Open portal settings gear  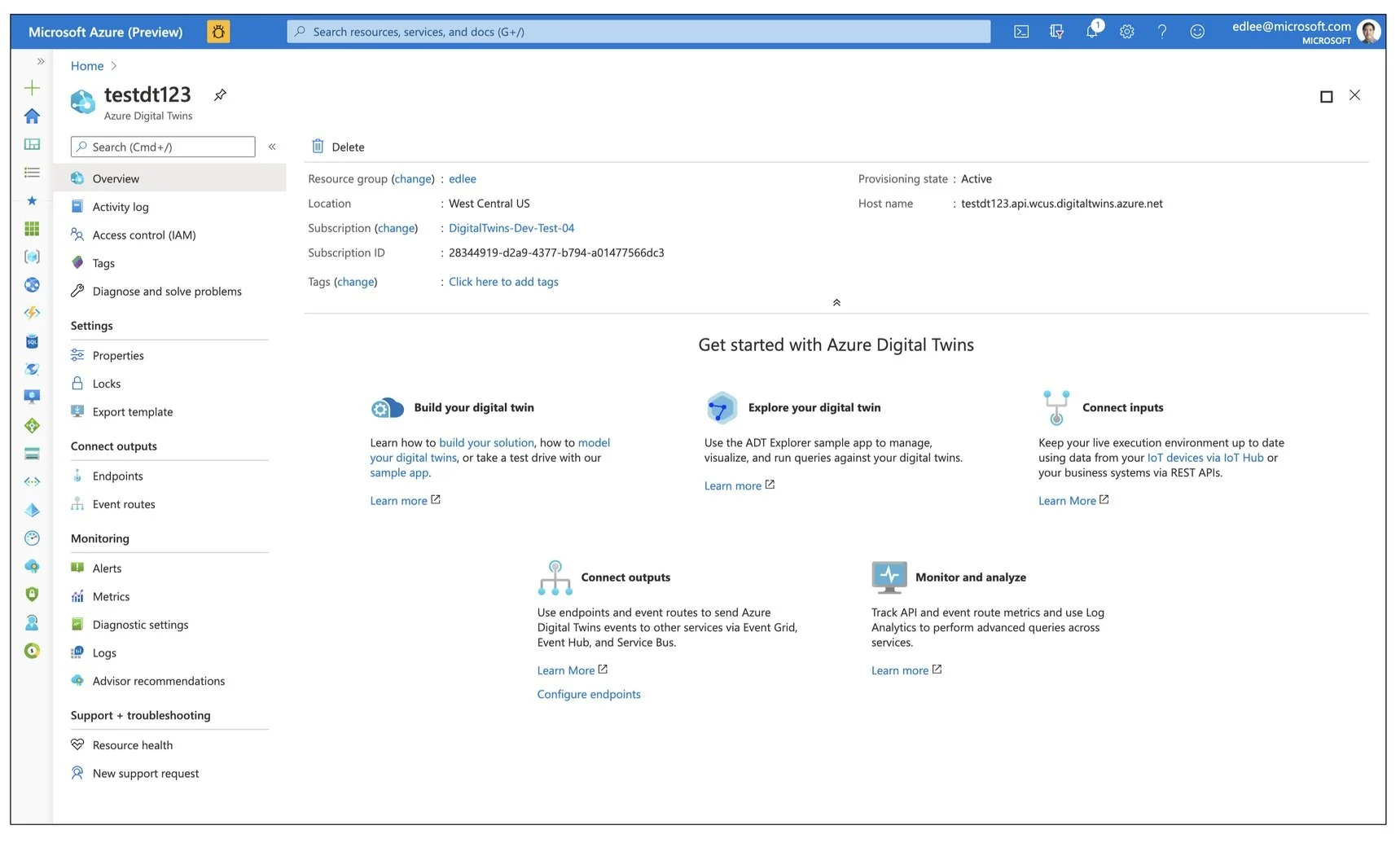(1127, 32)
